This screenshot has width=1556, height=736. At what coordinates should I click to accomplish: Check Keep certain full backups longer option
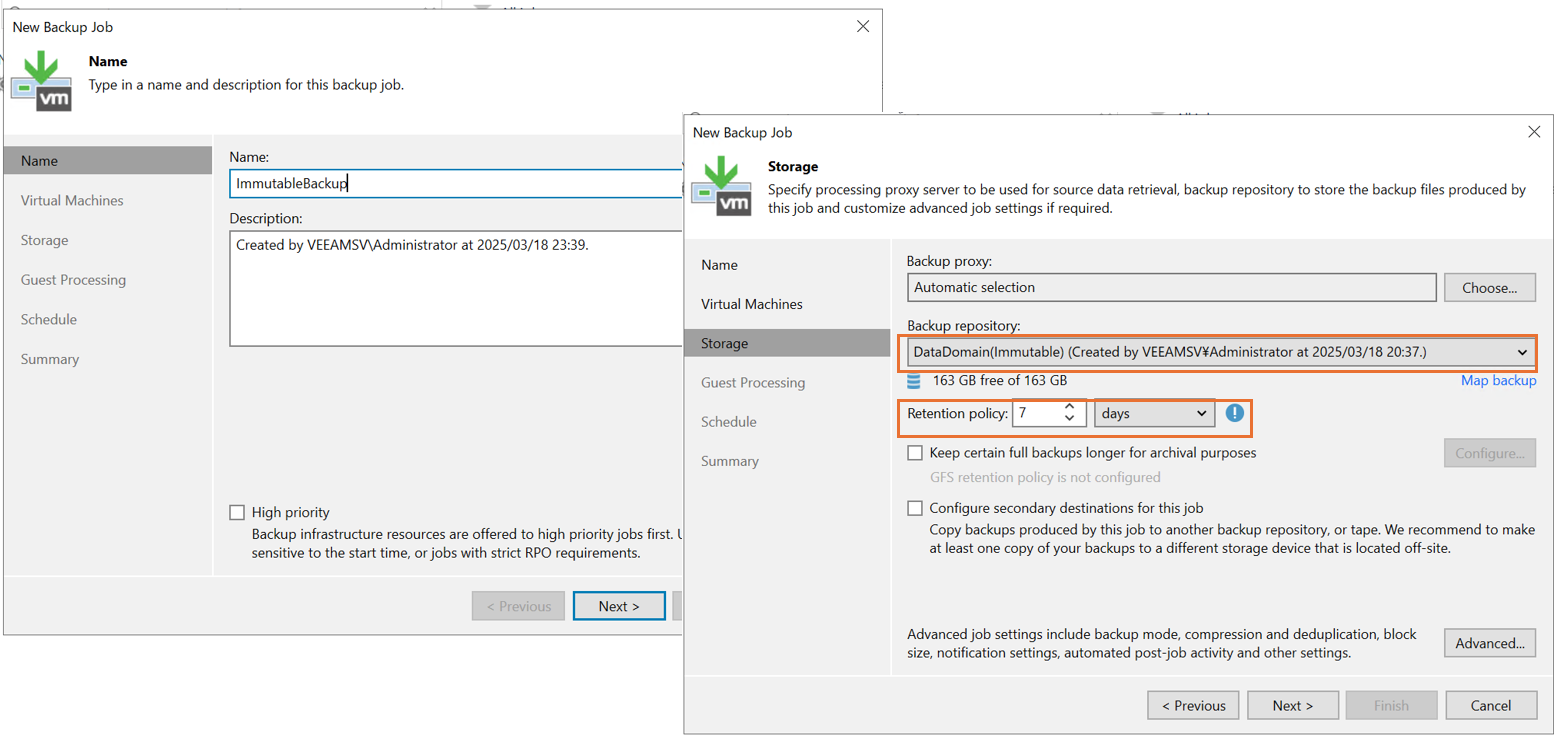(915, 453)
